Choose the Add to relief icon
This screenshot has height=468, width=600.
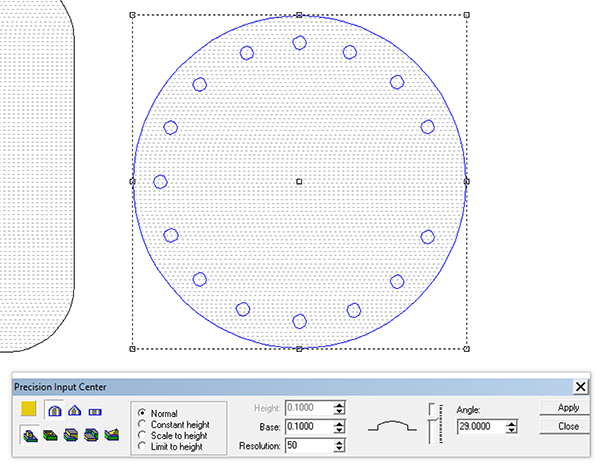pos(30,435)
